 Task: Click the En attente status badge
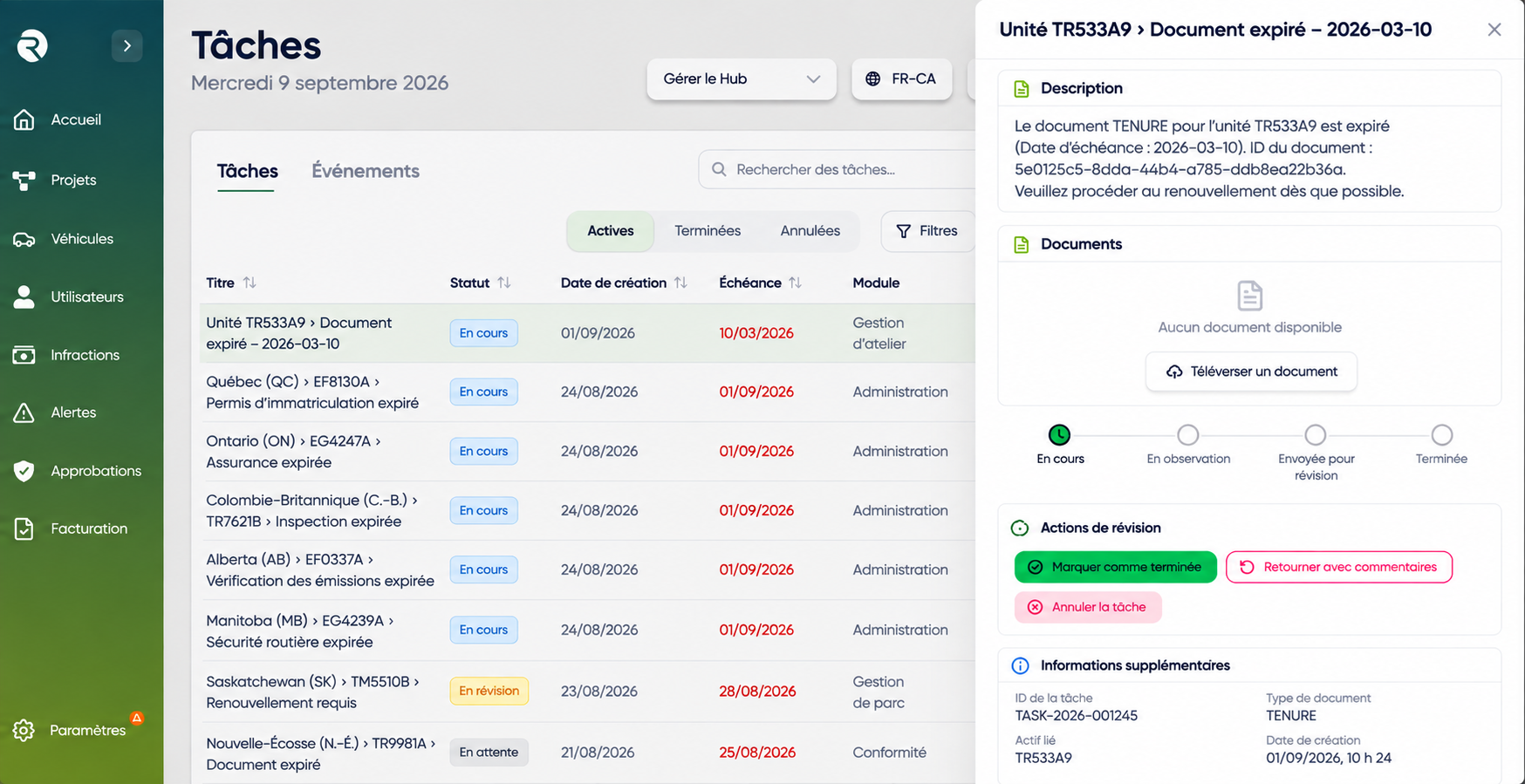(489, 752)
